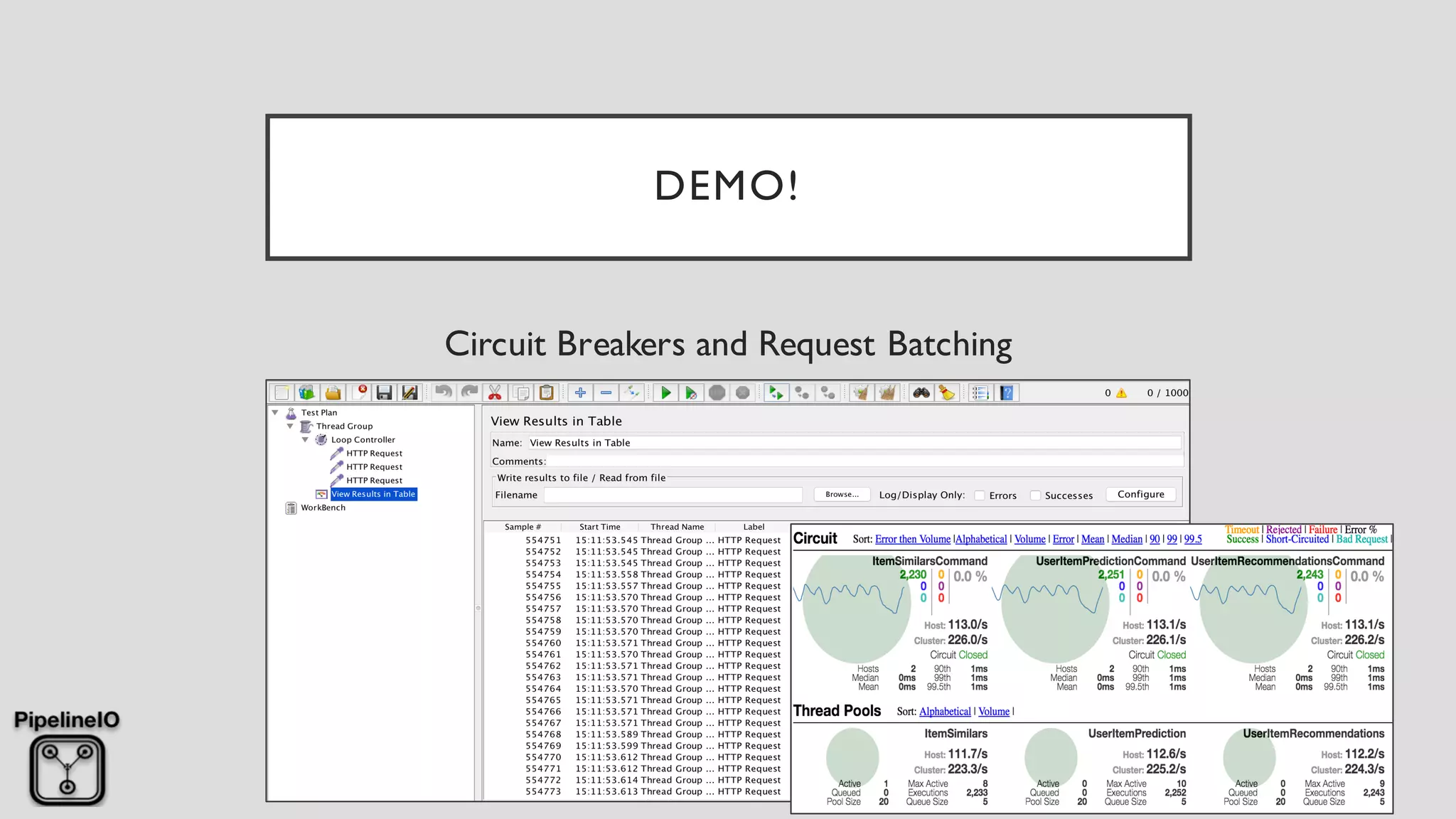Save the test plan with floppy icon
1456x819 pixels.
tap(385, 392)
